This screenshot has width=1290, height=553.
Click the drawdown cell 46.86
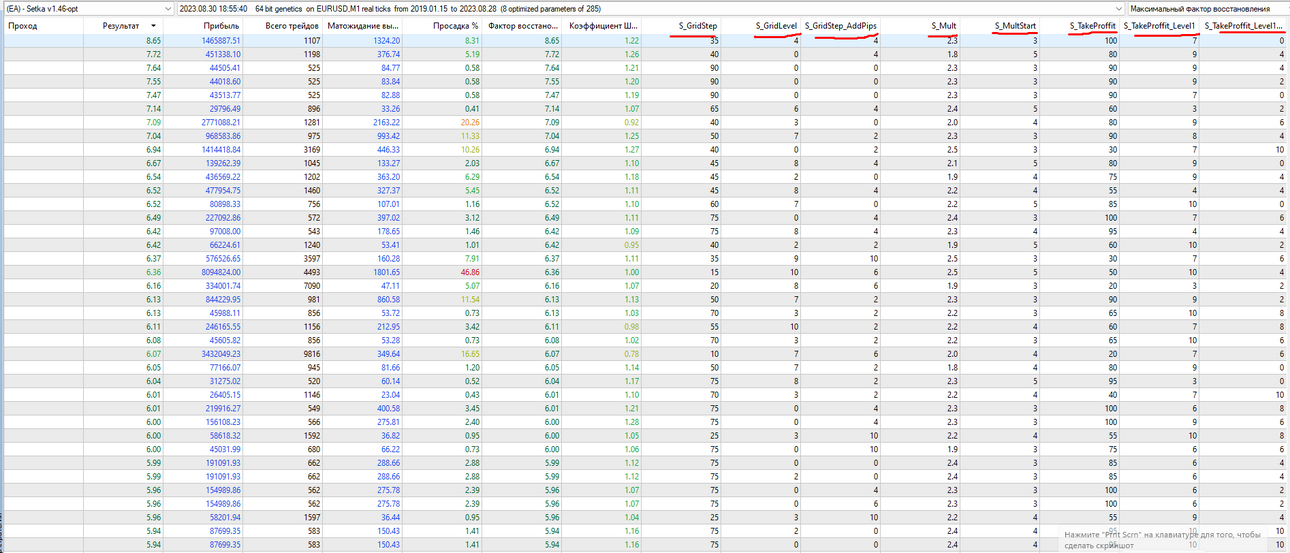coord(468,270)
